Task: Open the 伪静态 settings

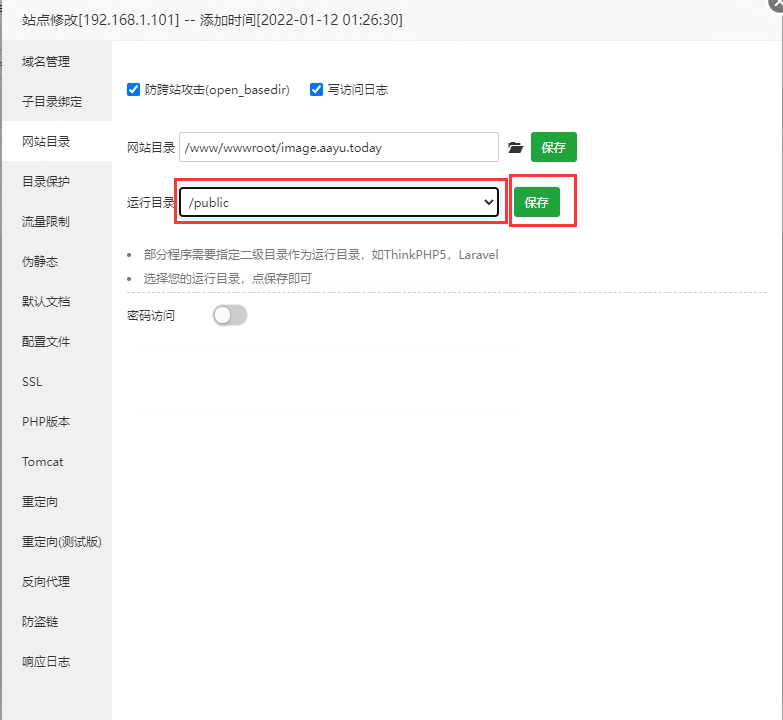Action: click(40, 262)
